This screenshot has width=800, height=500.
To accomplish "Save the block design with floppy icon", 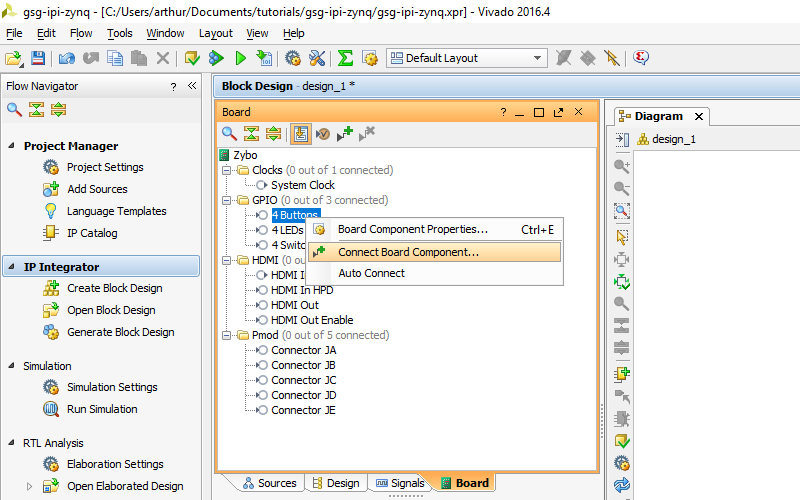I will (38, 58).
